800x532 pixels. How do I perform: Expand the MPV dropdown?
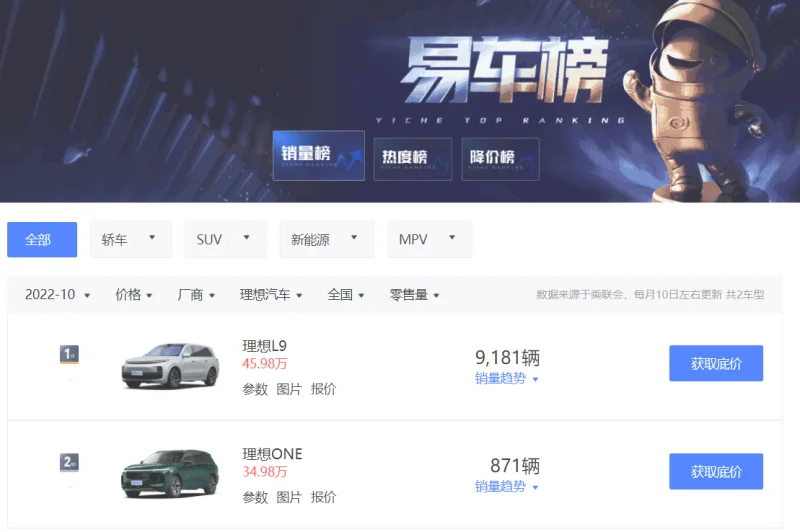pos(429,239)
